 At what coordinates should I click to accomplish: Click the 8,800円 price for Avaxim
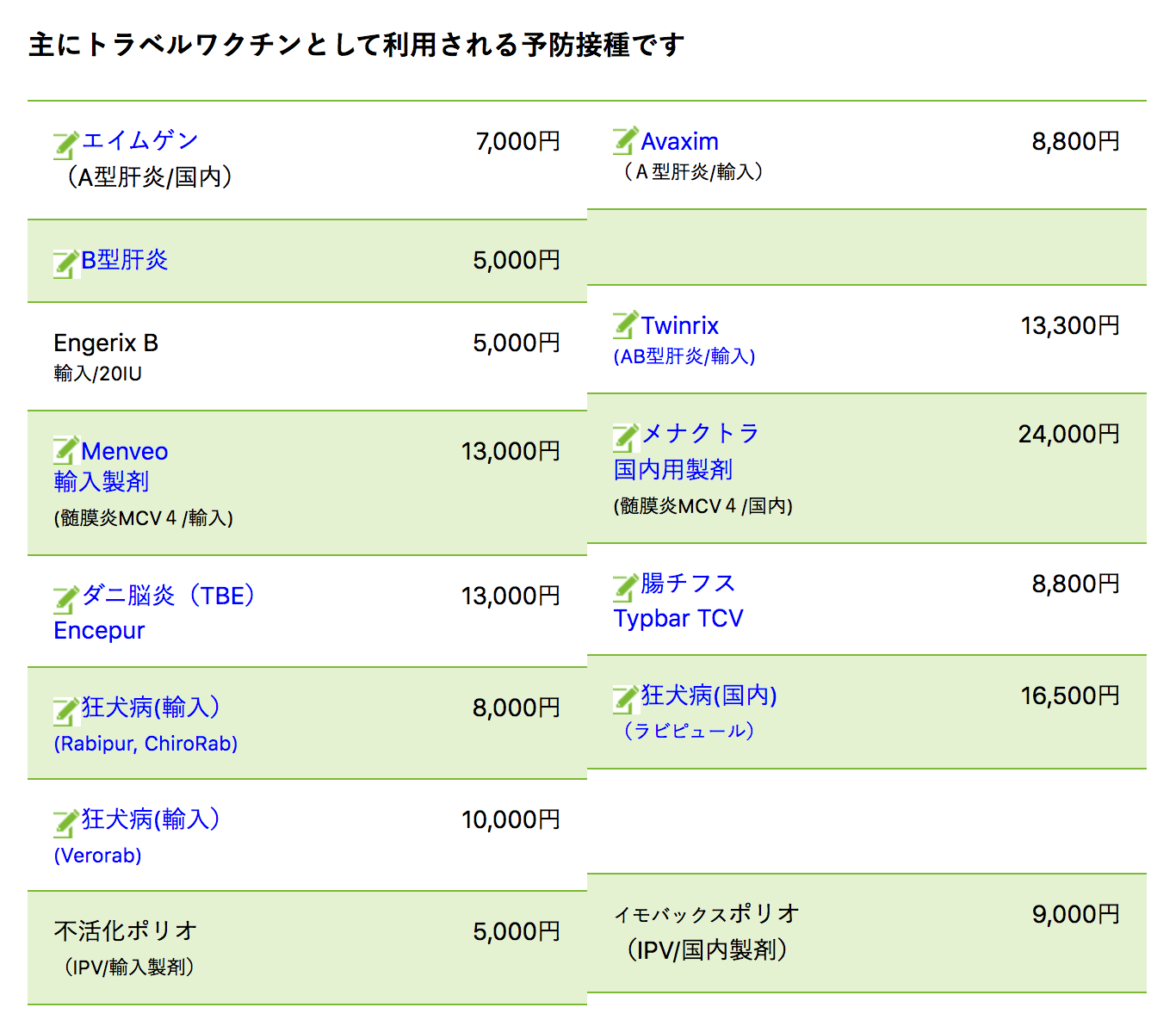pyautogui.click(x=1076, y=141)
